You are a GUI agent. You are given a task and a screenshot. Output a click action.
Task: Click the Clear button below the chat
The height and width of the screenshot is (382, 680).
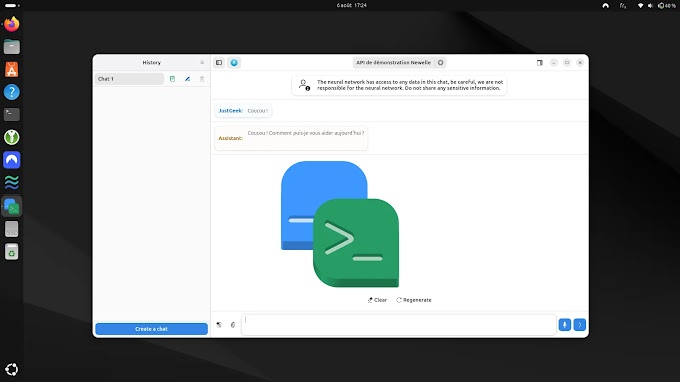click(x=377, y=300)
